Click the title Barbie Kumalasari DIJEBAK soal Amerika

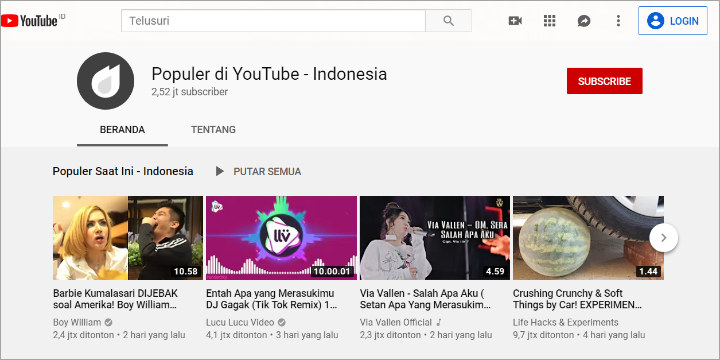pos(115,299)
